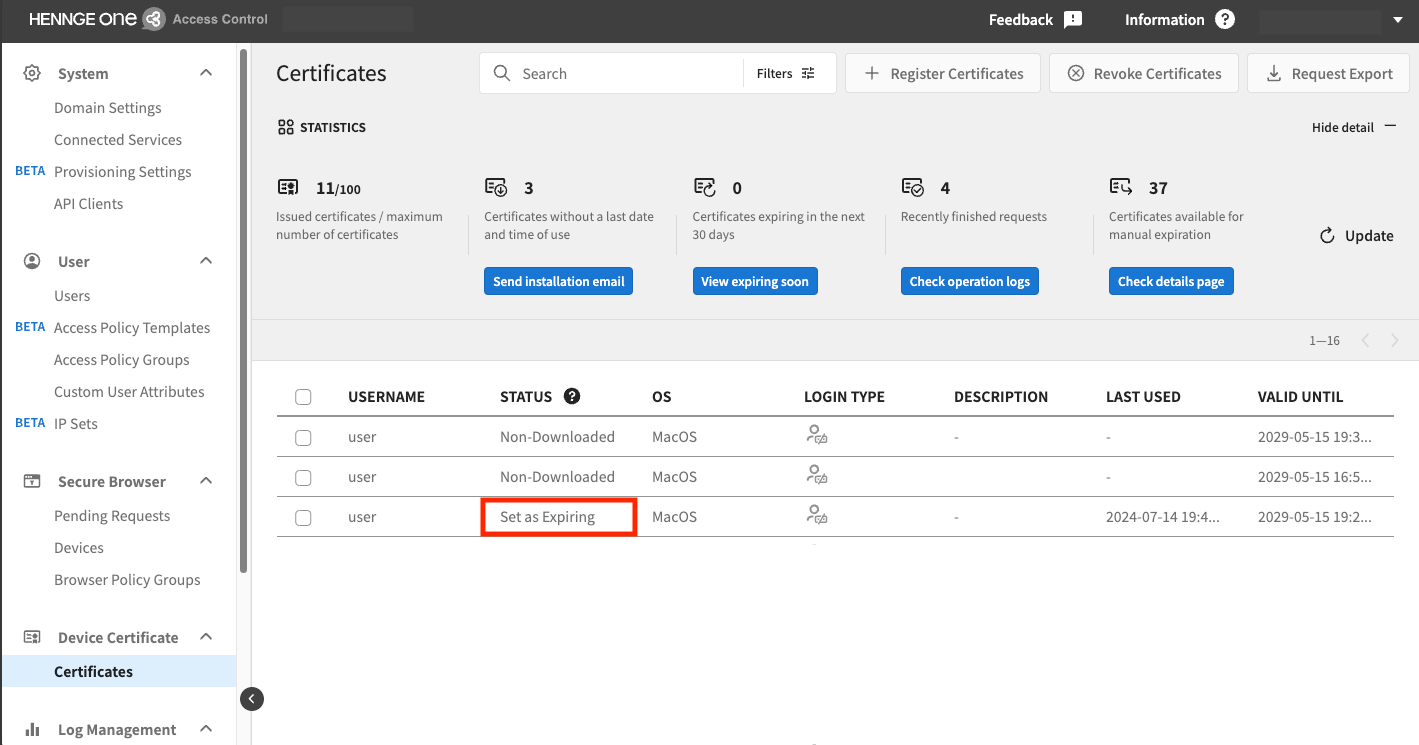Click the sidebar vertical scrollbar
The height and width of the screenshot is (745, 1419).
243,310
